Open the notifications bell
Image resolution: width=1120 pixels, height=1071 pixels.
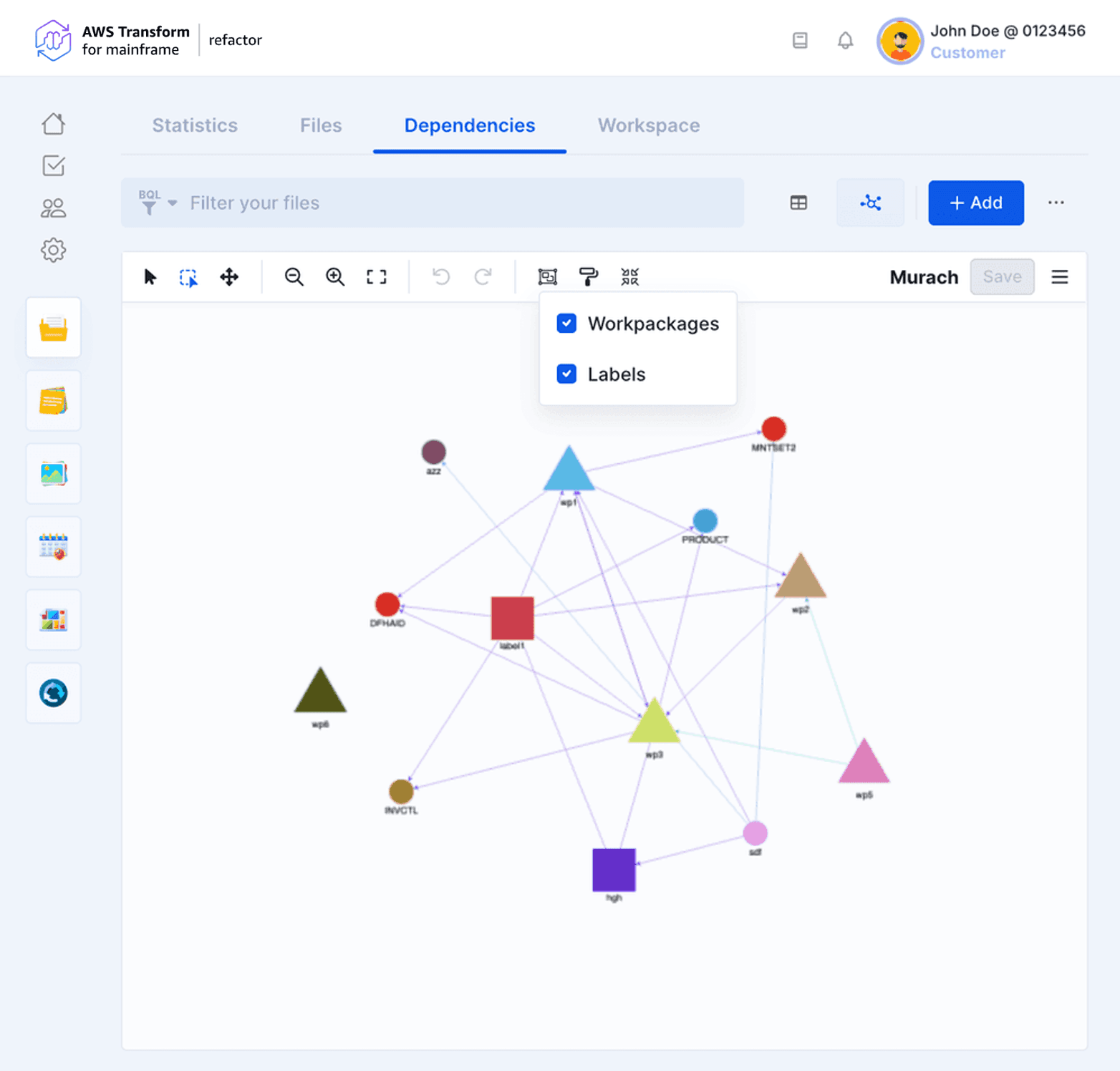point(845,41)
